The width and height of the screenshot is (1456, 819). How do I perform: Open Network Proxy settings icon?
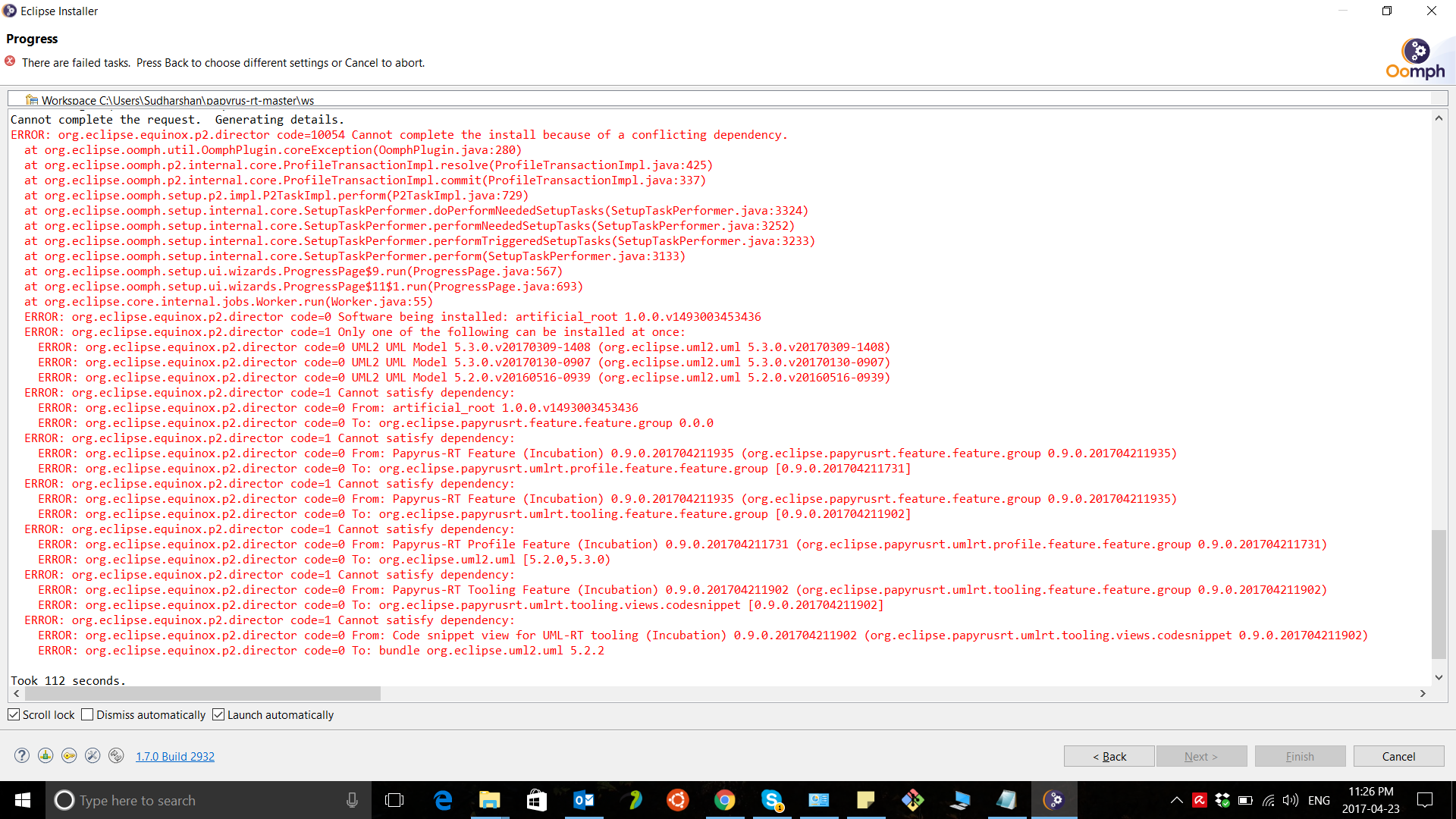point(45,755)
